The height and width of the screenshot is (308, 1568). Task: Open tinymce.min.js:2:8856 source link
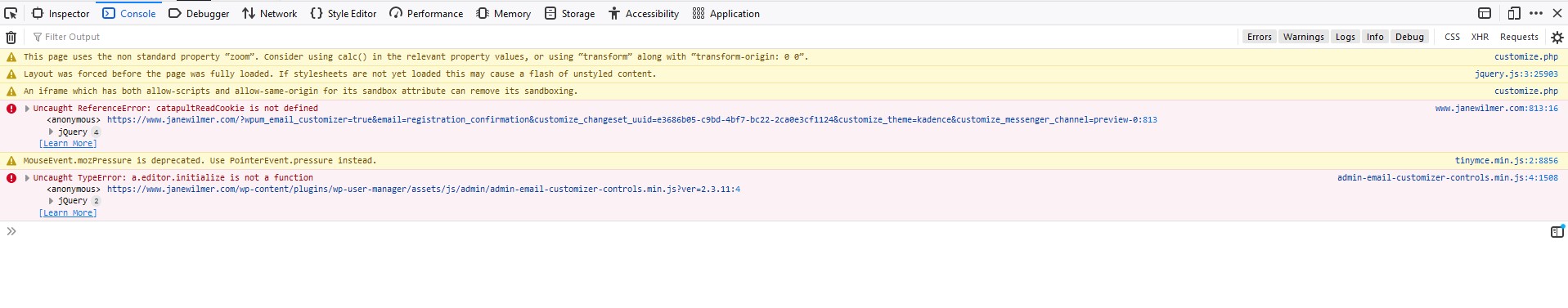tap(1506, 161)
